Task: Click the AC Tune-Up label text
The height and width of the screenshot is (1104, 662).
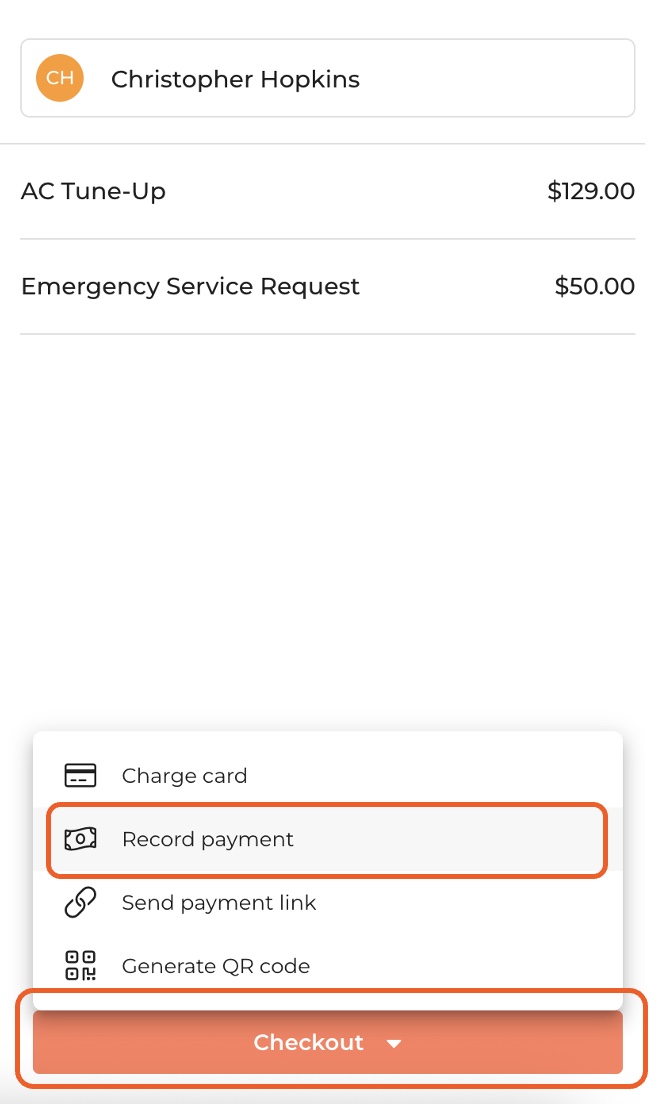Action: tap(93, 191)
